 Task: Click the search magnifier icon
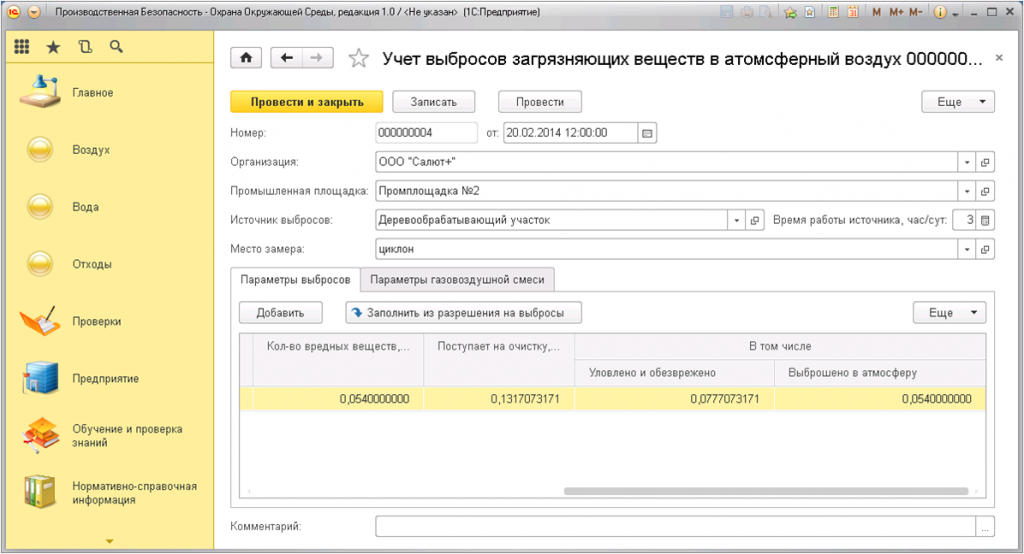(116, 47)
